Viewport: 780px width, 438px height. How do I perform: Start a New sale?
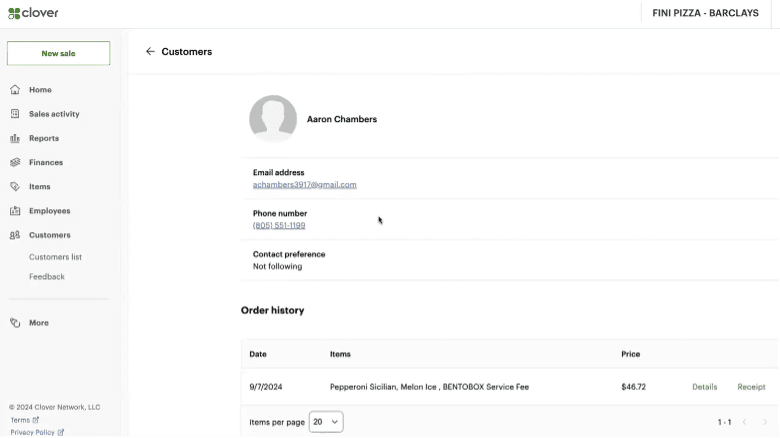58,53
